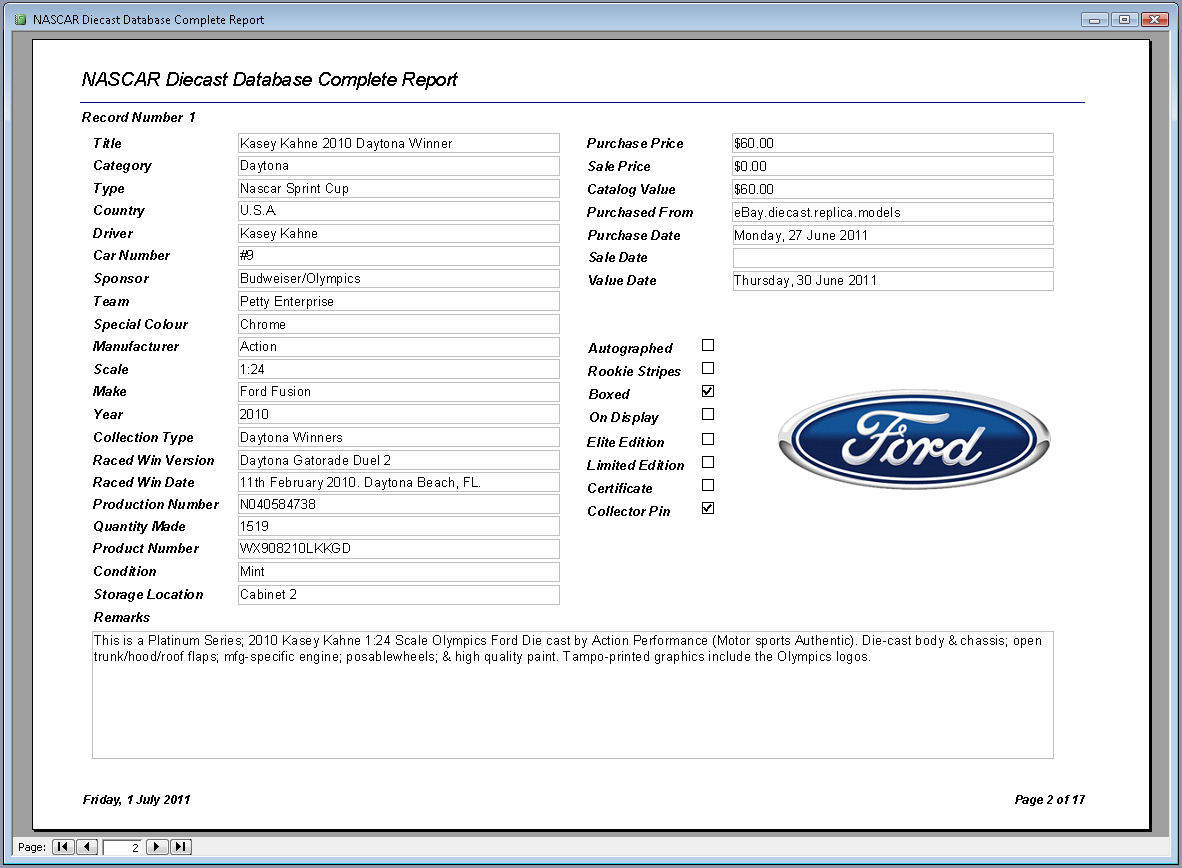Click the Sale Price field '$0.00'
1182x868 pixels.
tap(893, 166)
